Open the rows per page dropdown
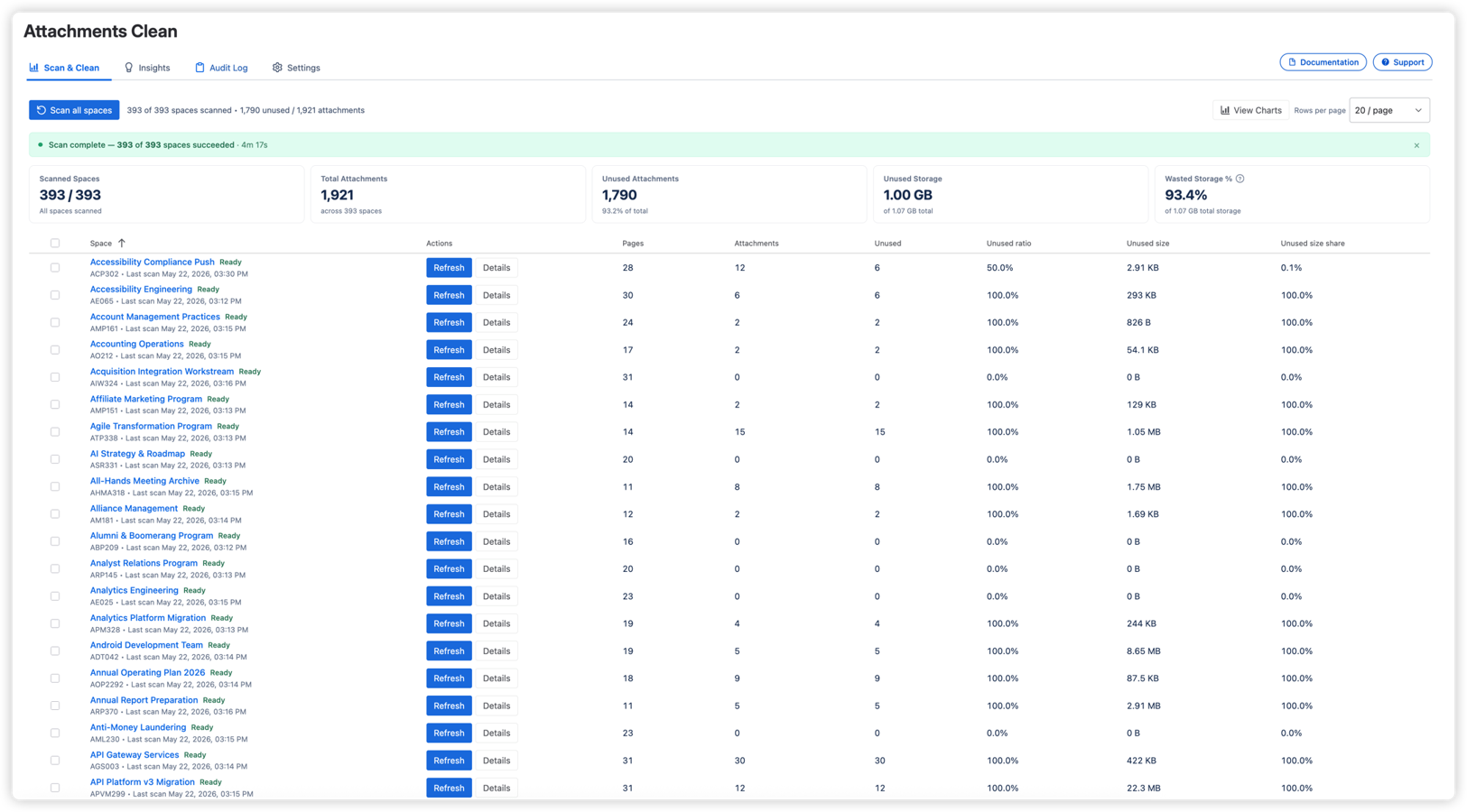Screen dimensions: 1467x812 point(1389,110)
